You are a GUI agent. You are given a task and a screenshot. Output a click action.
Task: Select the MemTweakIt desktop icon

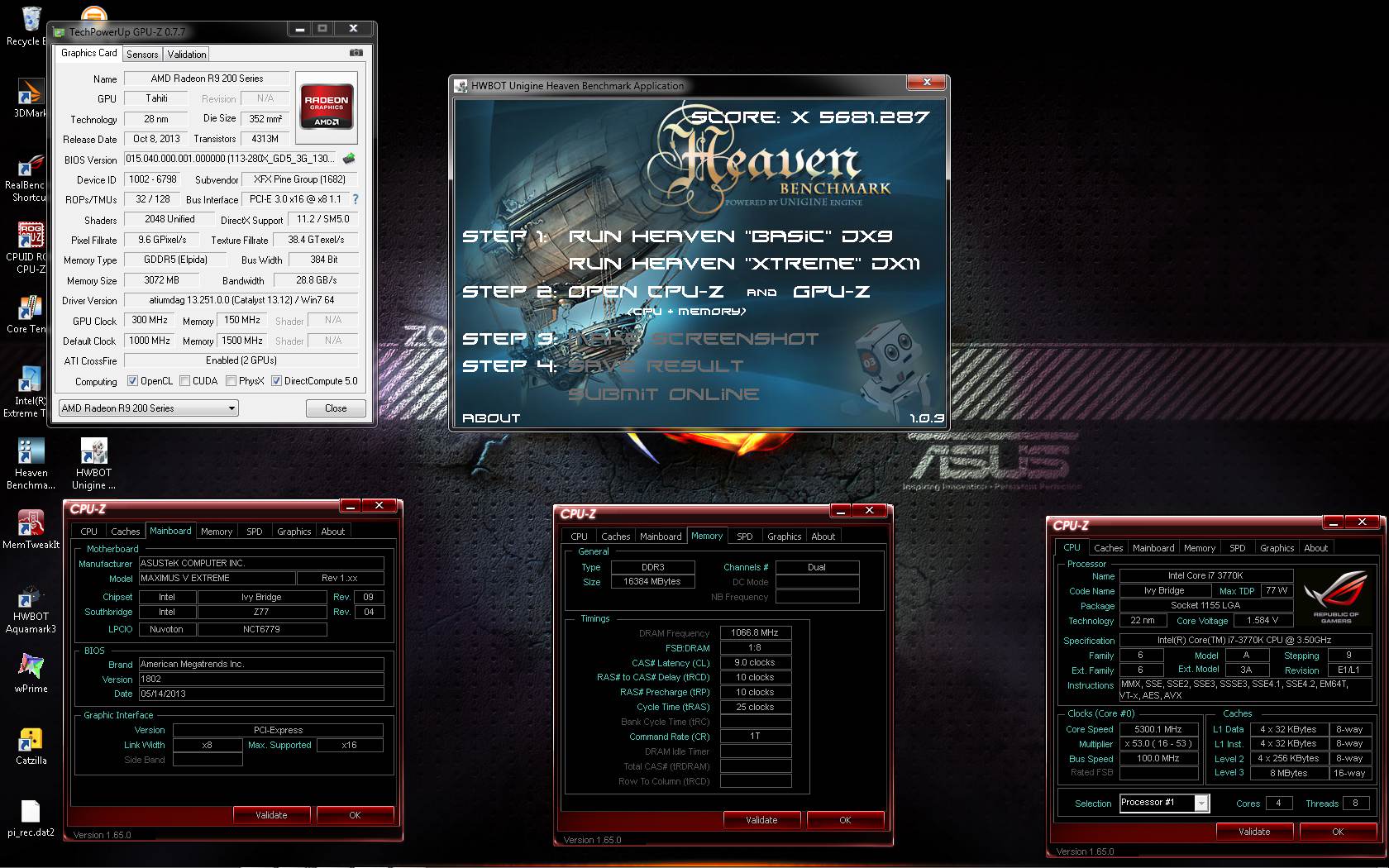pos(31,529)
